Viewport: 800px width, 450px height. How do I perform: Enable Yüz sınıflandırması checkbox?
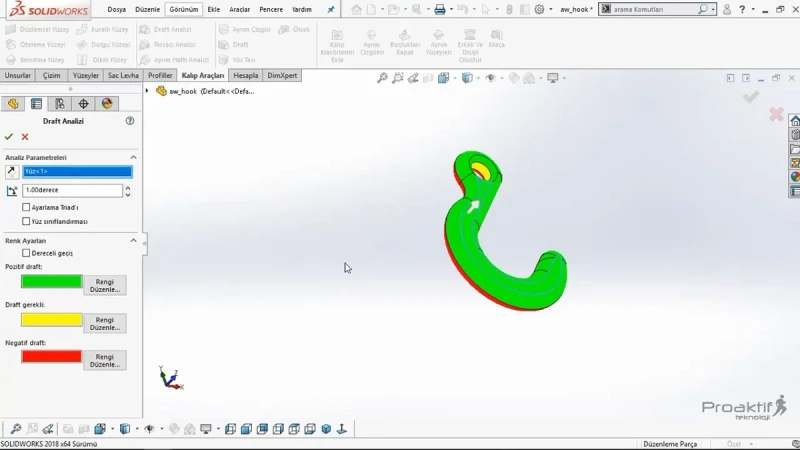[x=26, y=221]
